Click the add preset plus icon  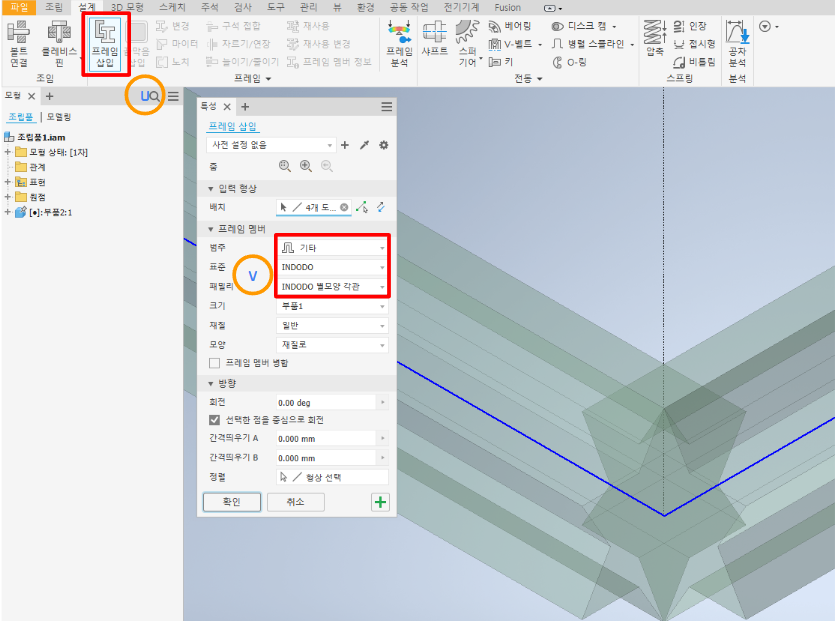pos(345,145)
